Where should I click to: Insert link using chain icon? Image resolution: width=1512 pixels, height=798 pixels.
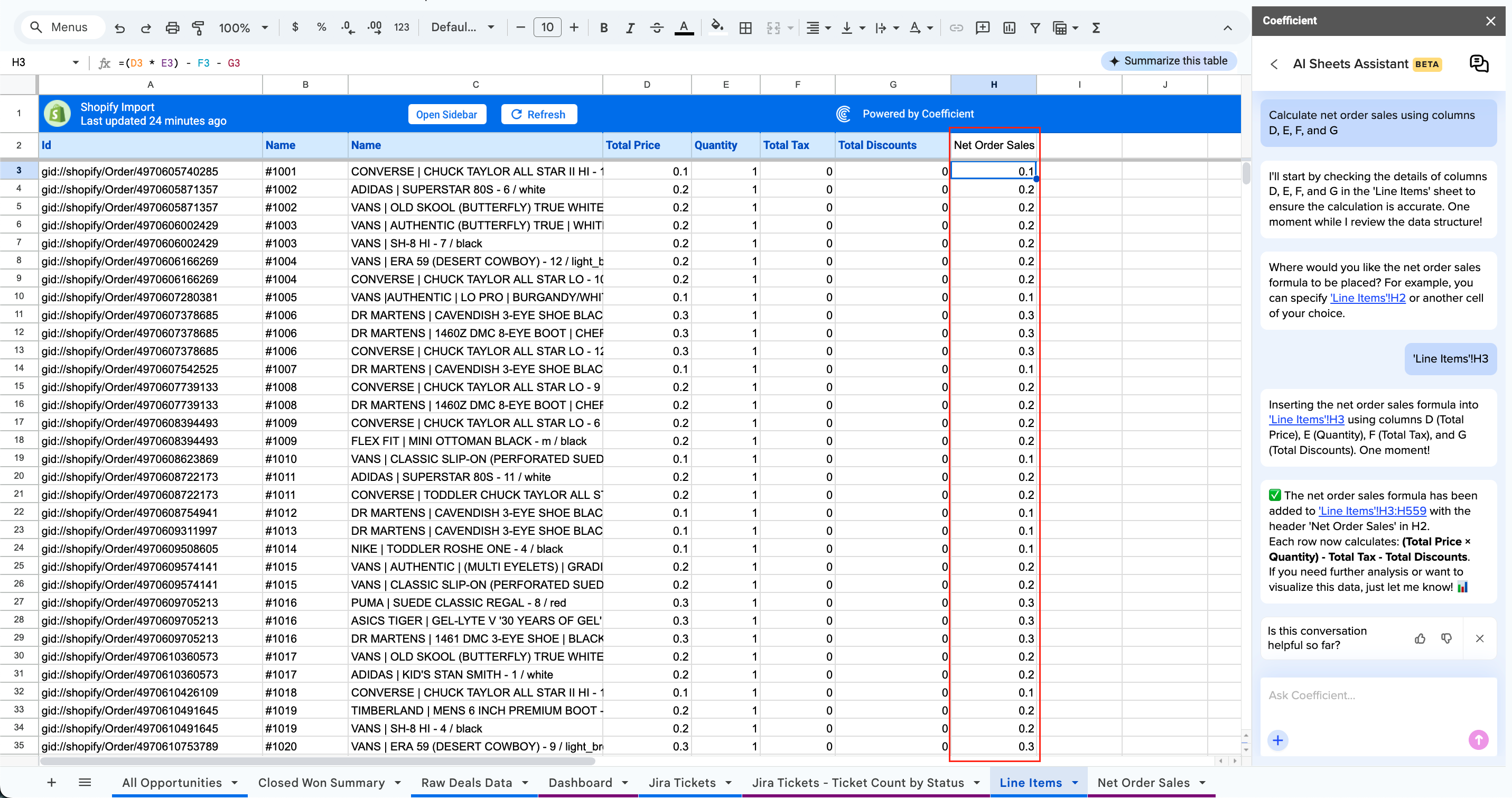point(956,27)
